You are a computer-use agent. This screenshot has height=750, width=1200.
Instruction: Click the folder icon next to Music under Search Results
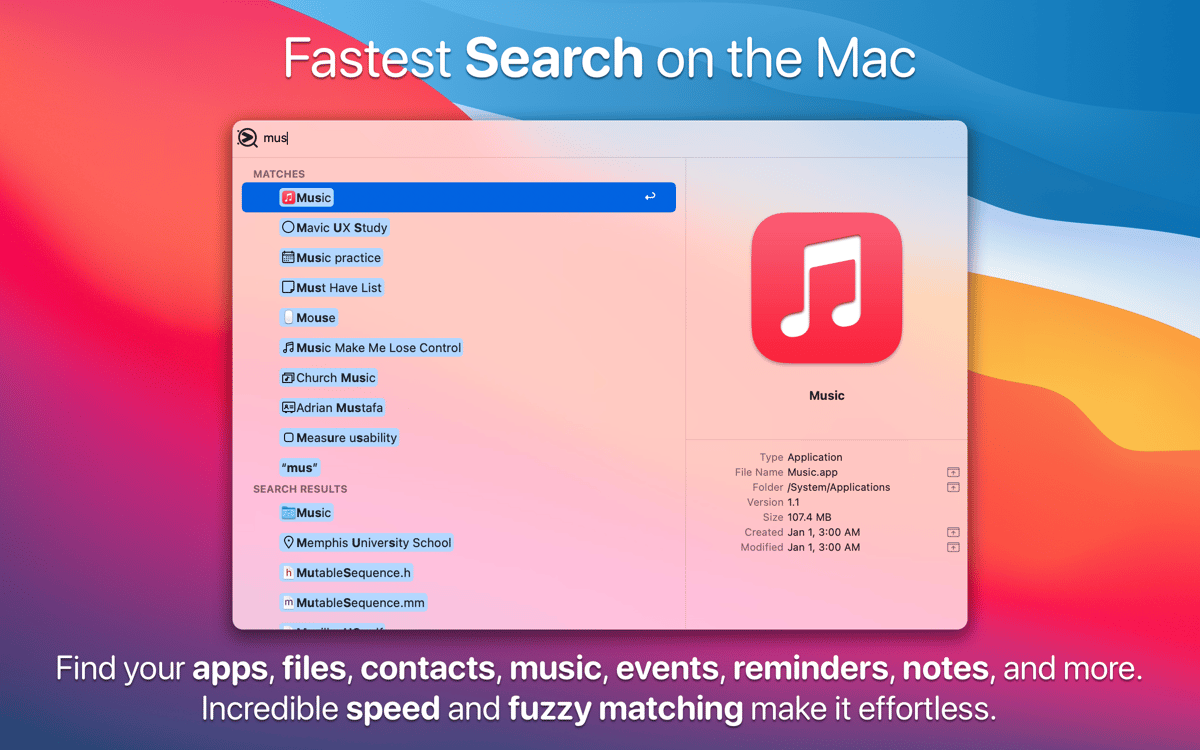pyautogui.click(x=289, y=512)
